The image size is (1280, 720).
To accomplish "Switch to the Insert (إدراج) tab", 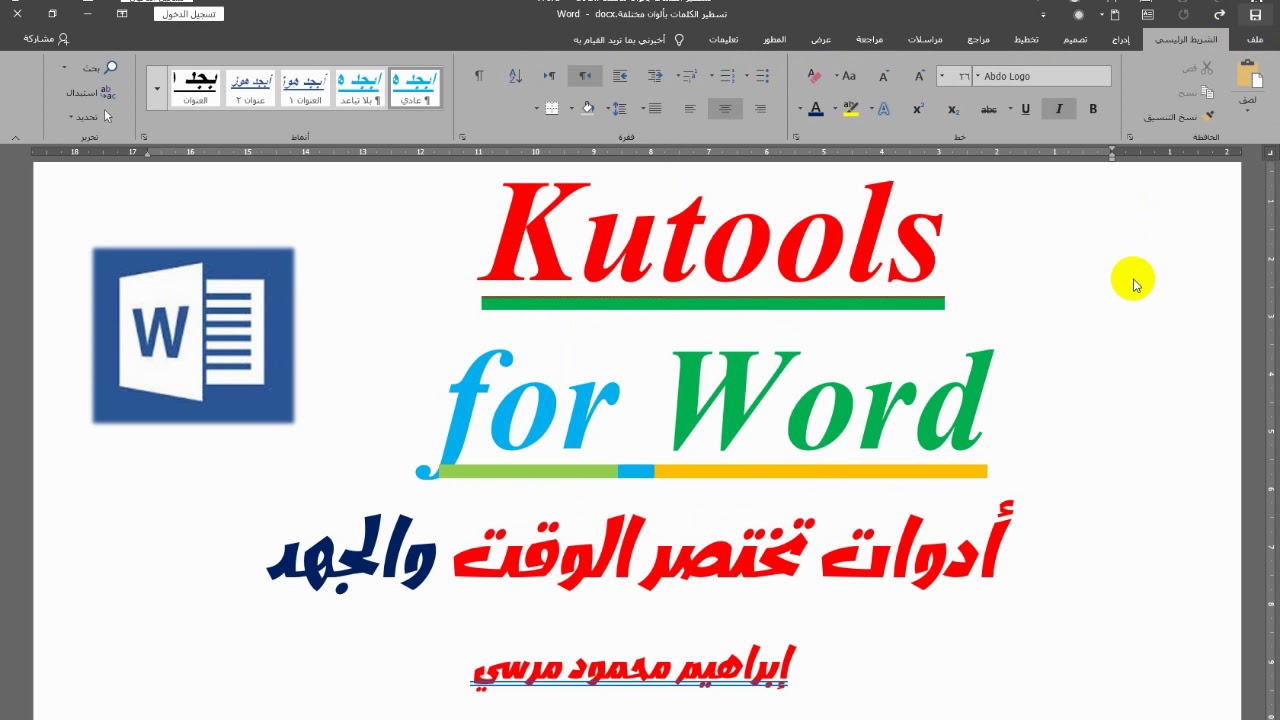I will pyautogui.click(x=1121, y=40).
